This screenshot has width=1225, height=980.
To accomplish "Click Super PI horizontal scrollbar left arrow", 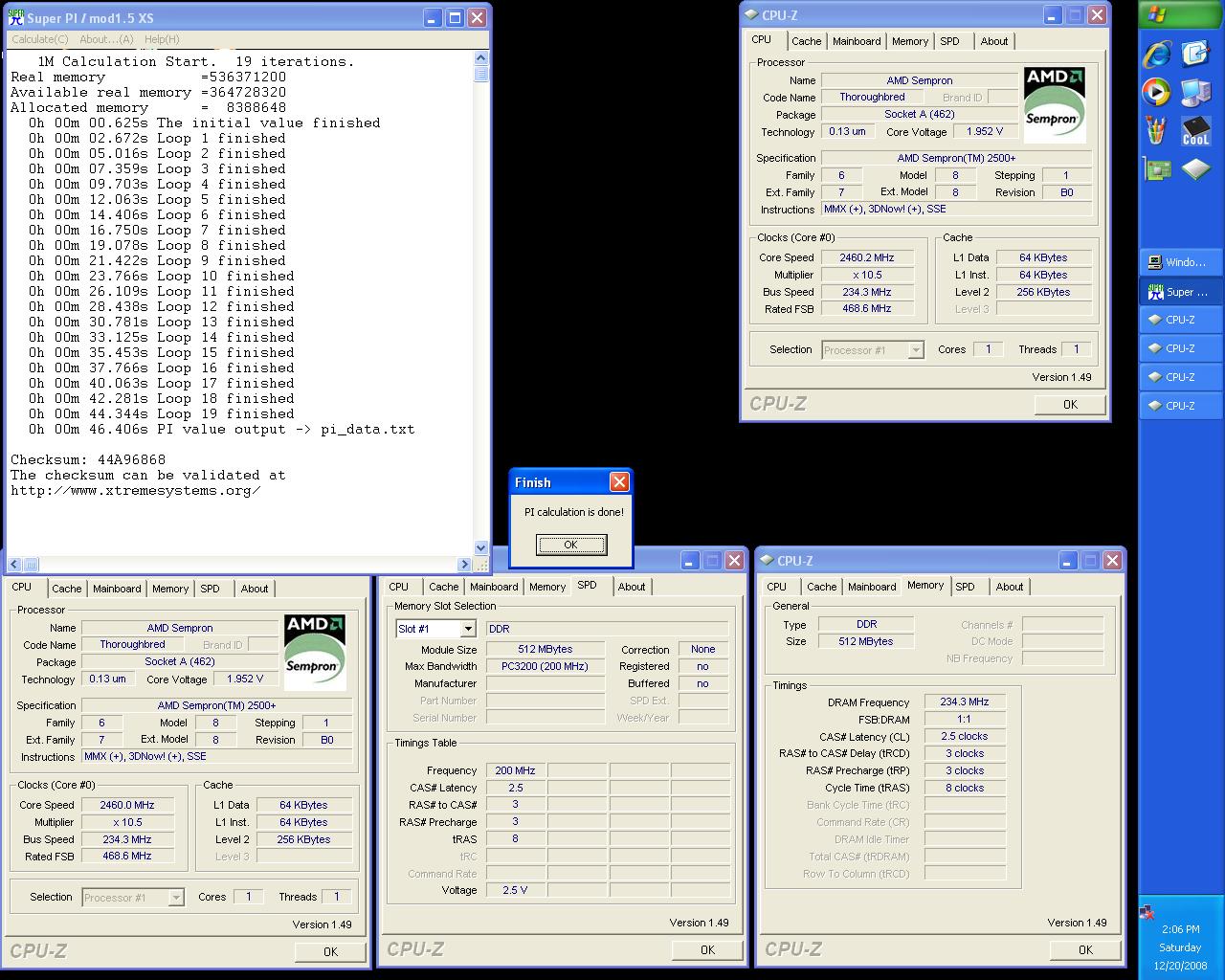I will [x=14, y=565].
